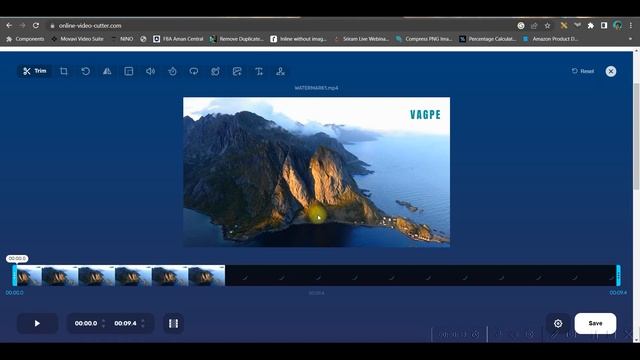The width and height of the screenshot is (640, 360).
Task: Open the Chrome three-dot menu
Action: point(631,26)
